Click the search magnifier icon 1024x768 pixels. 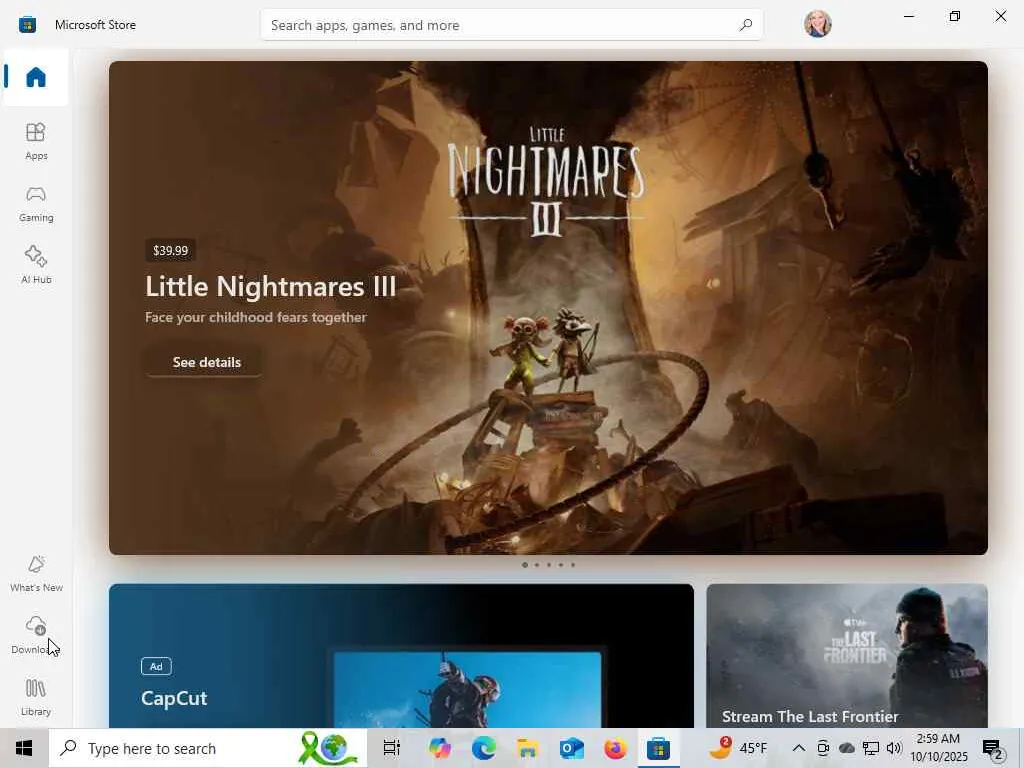pyautogui.click(x=745, y=25)
